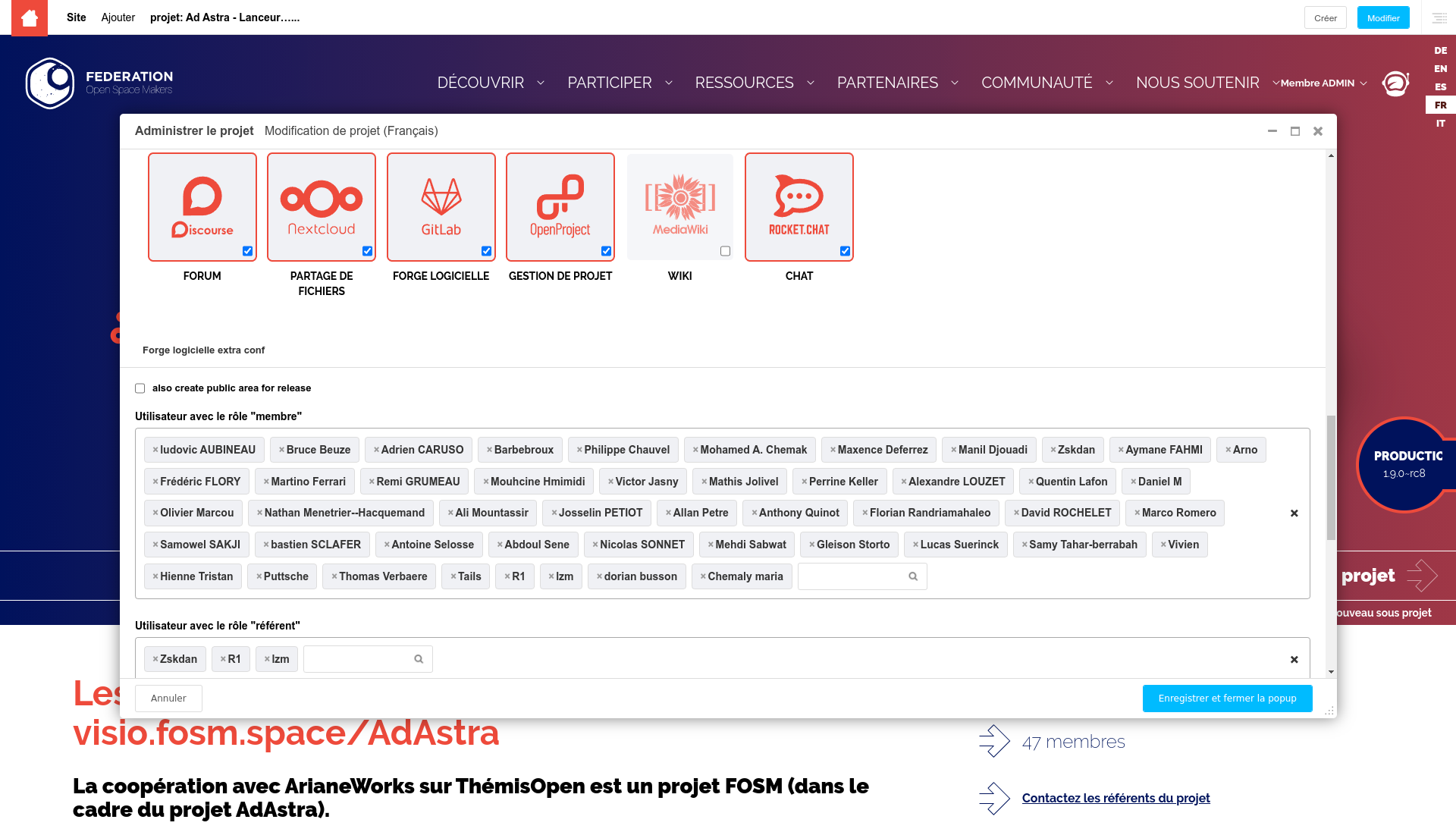1456x832 pixels.
Task: Switch language to ES
Action: tap(1440, 87)
